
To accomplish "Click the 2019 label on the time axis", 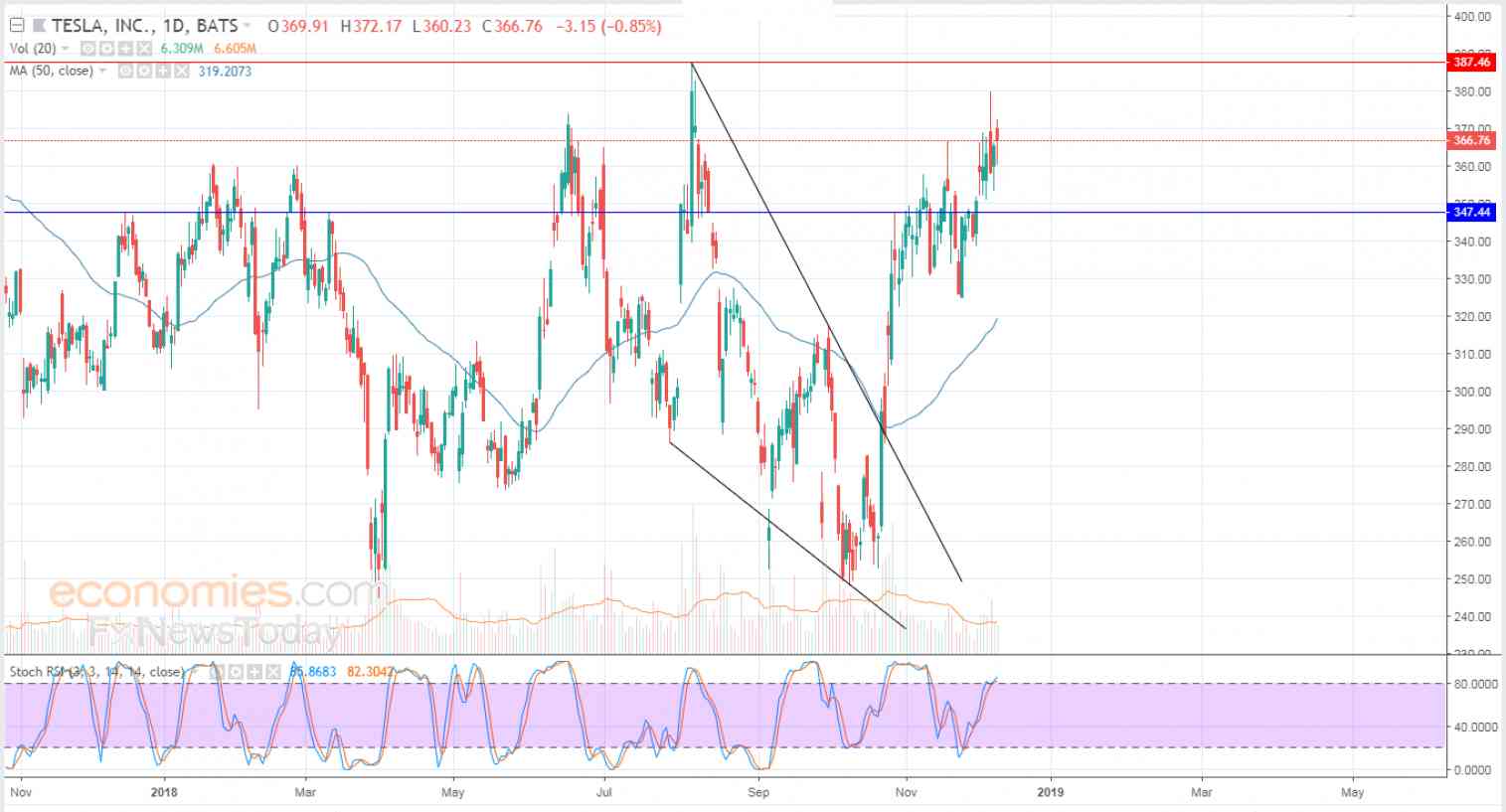I will click(x=1050, y=792).
